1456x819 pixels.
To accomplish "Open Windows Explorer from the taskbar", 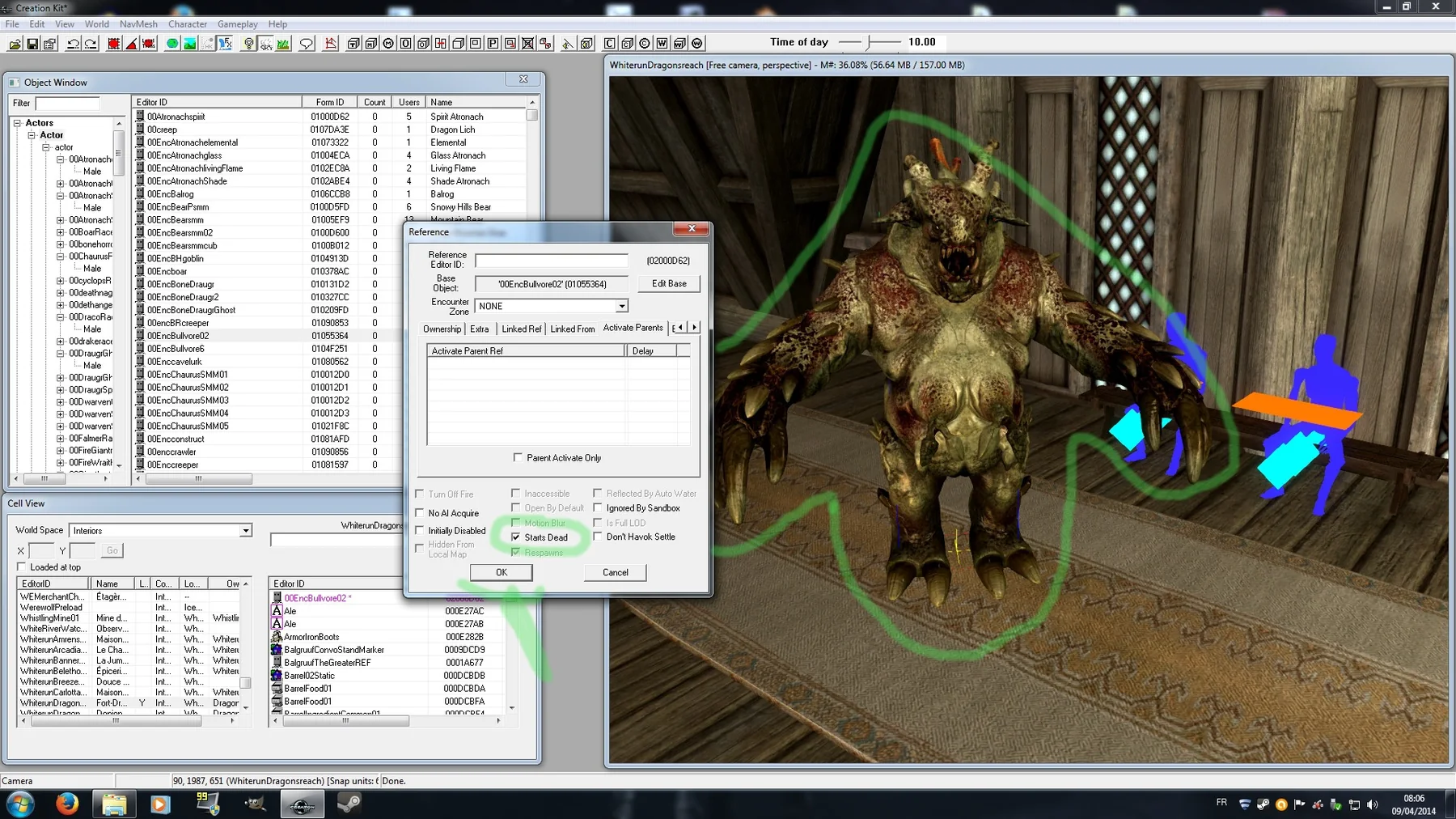I will coord(114,804).
